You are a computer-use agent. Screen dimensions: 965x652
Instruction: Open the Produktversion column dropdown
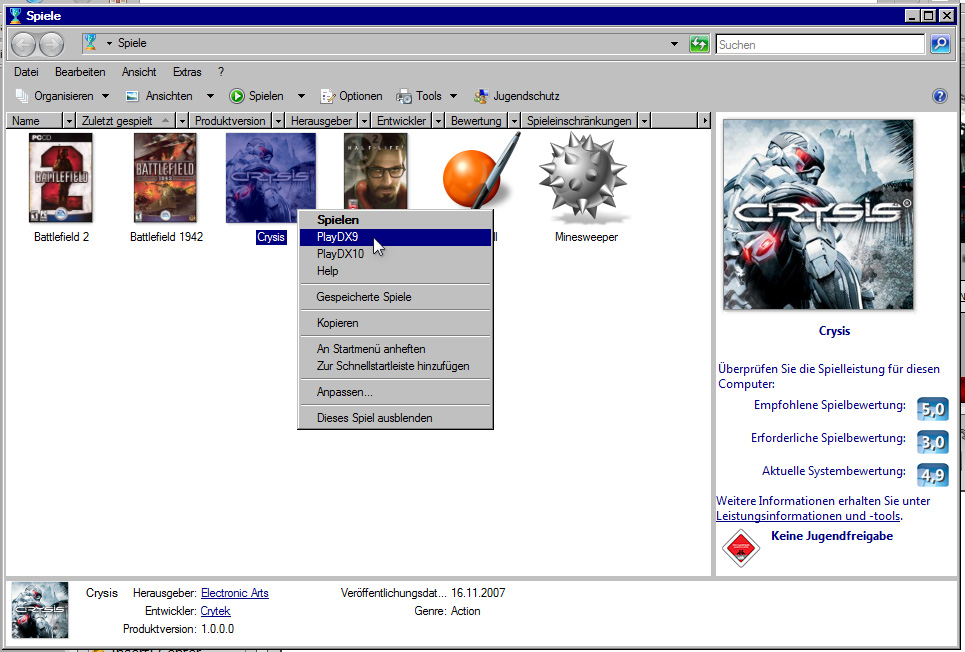[x=278, y=121]
